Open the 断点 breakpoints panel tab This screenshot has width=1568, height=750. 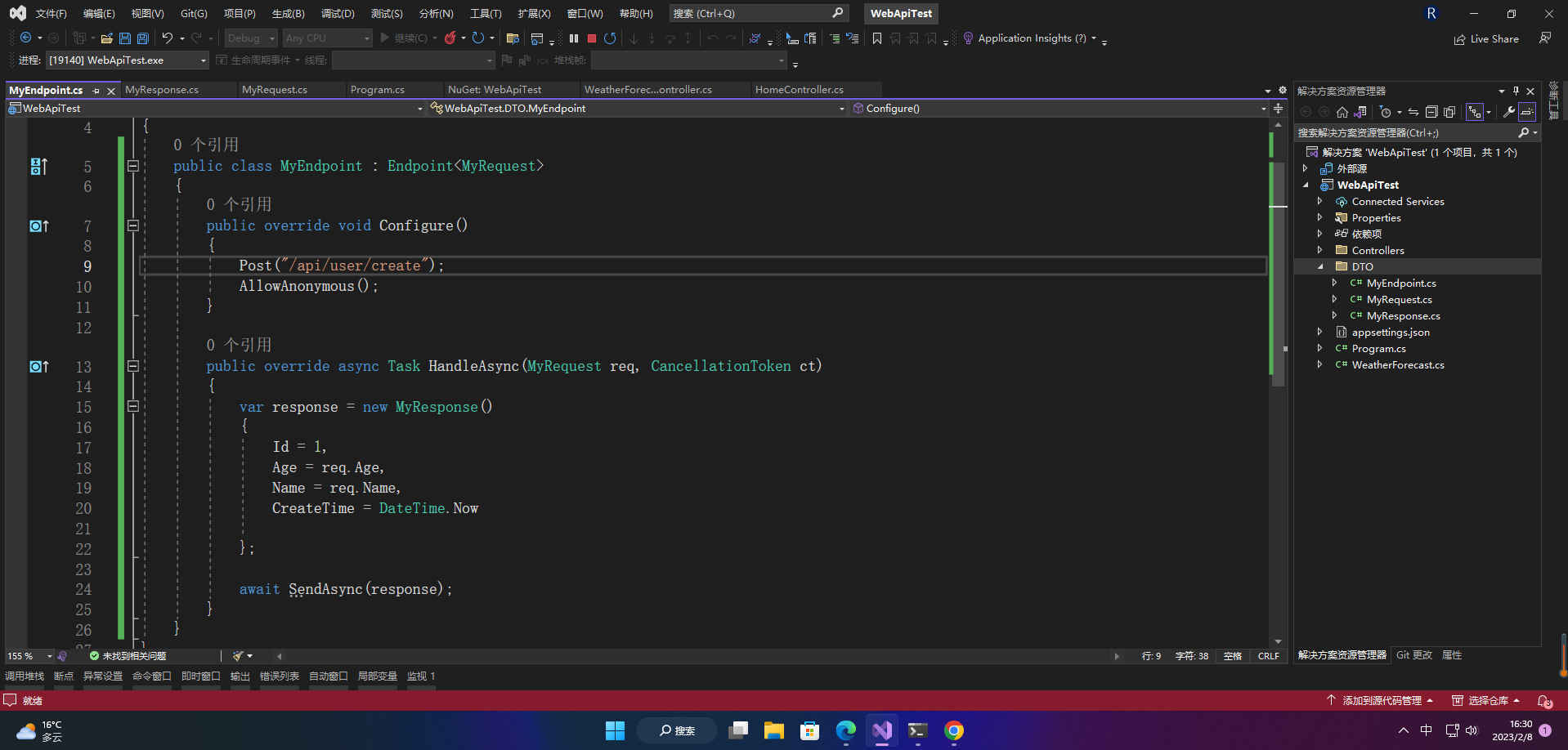(64, 676)
